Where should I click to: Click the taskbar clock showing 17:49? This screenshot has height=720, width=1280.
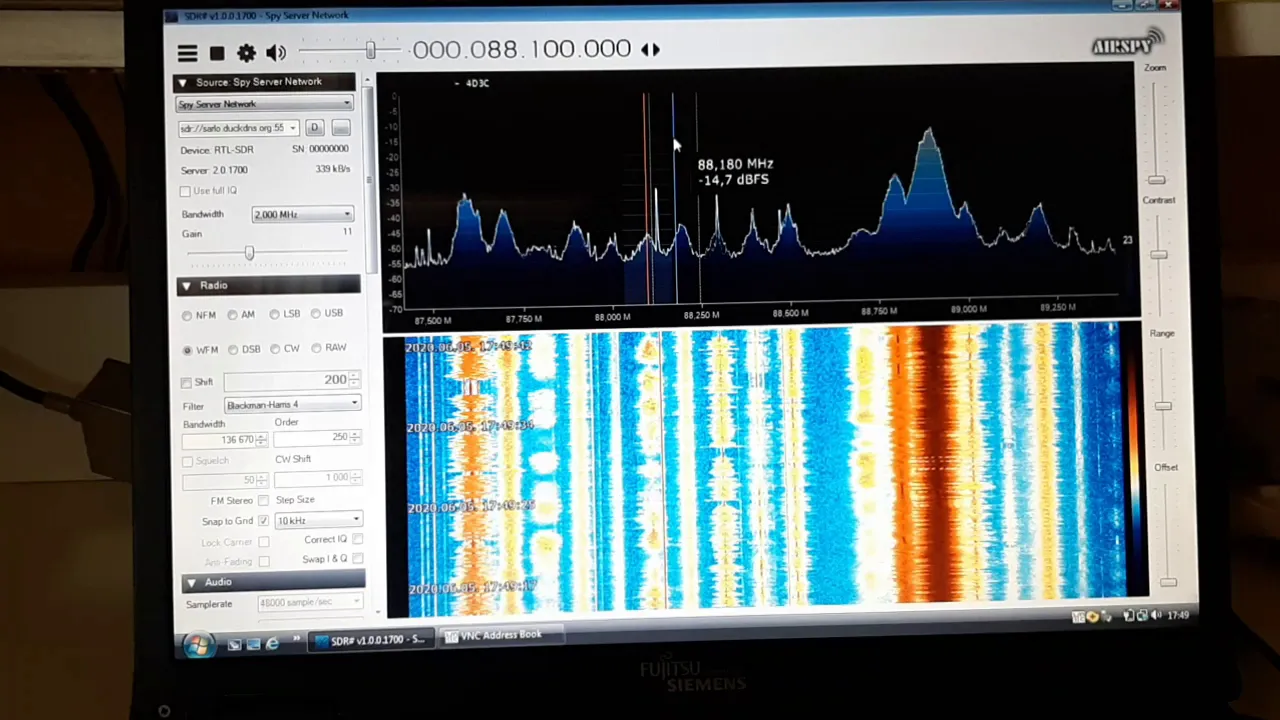pyautogui.click(x=1178, y=615)
